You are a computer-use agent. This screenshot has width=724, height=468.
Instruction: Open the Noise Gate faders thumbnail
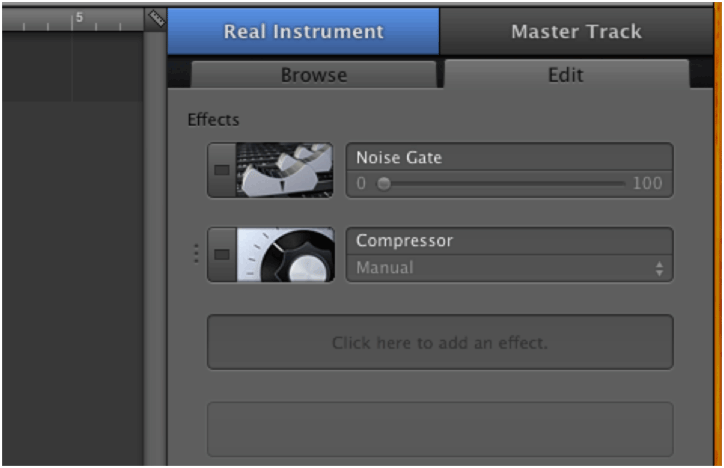click(284, 170)
